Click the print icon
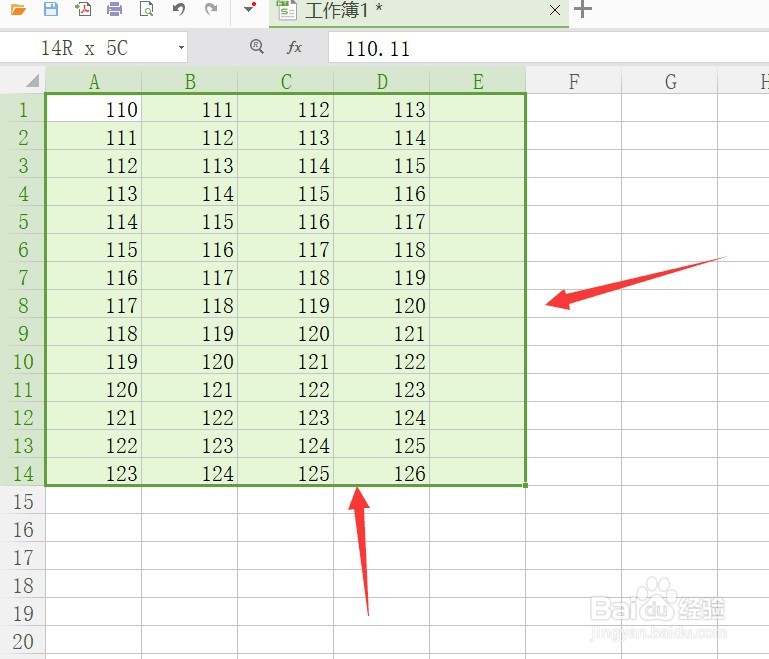Image resolution: width=769 pixels, height=659 pixels. 115,9
